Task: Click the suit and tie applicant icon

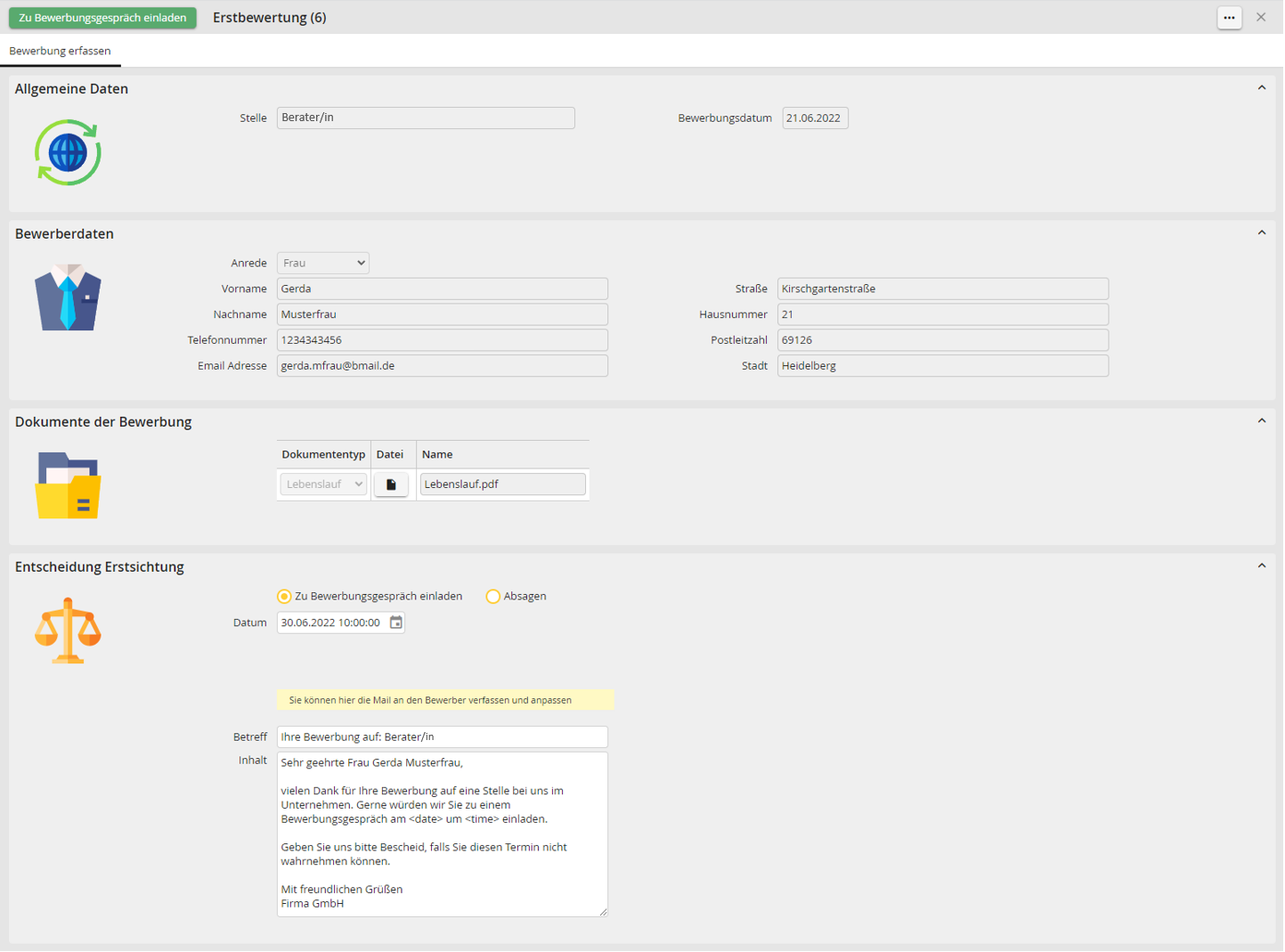Action: point(68,298)
